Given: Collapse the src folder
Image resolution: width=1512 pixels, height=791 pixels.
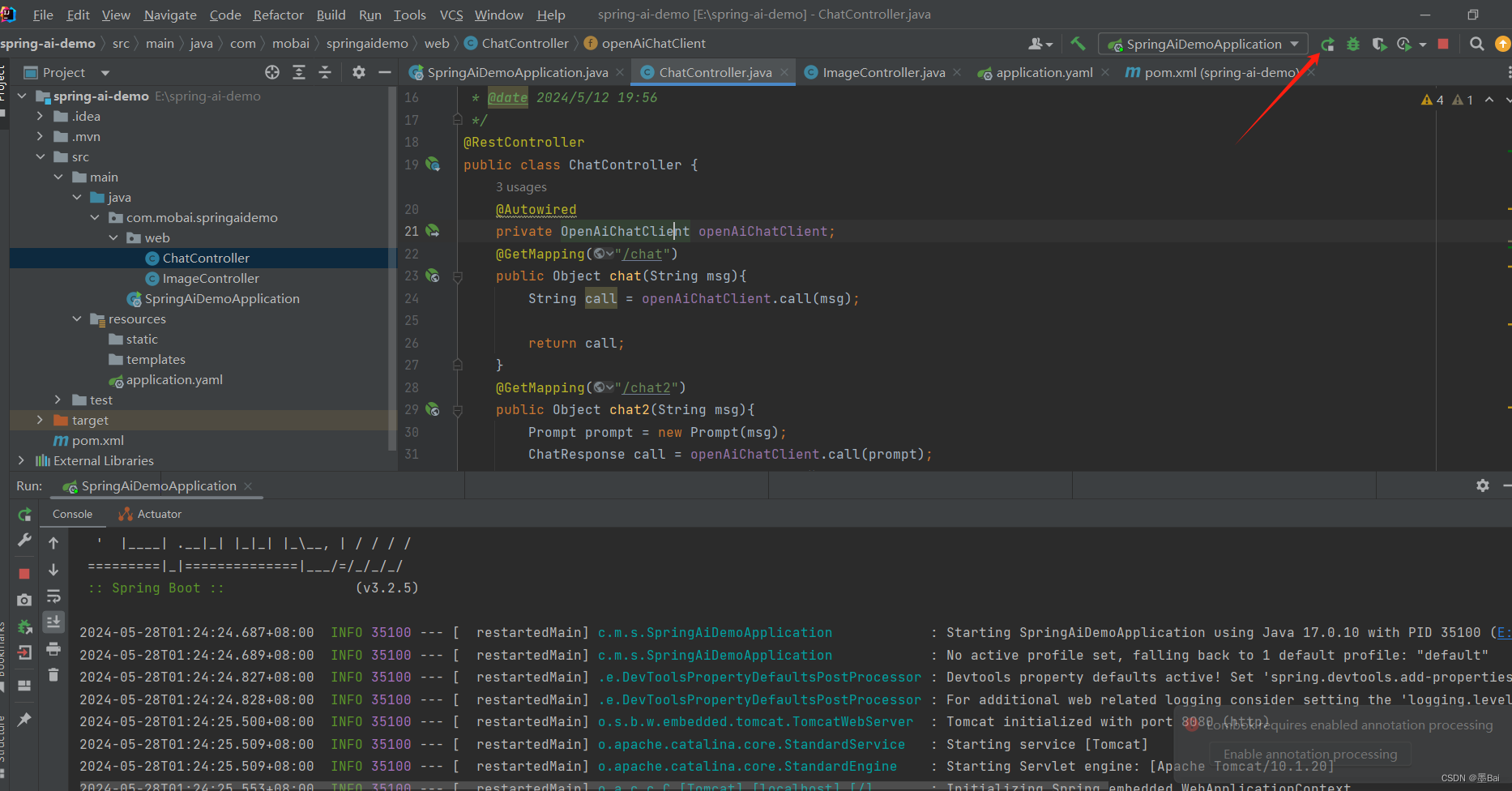Looking at the screenshot, I should pyautogui.click(x=40, y=156).
